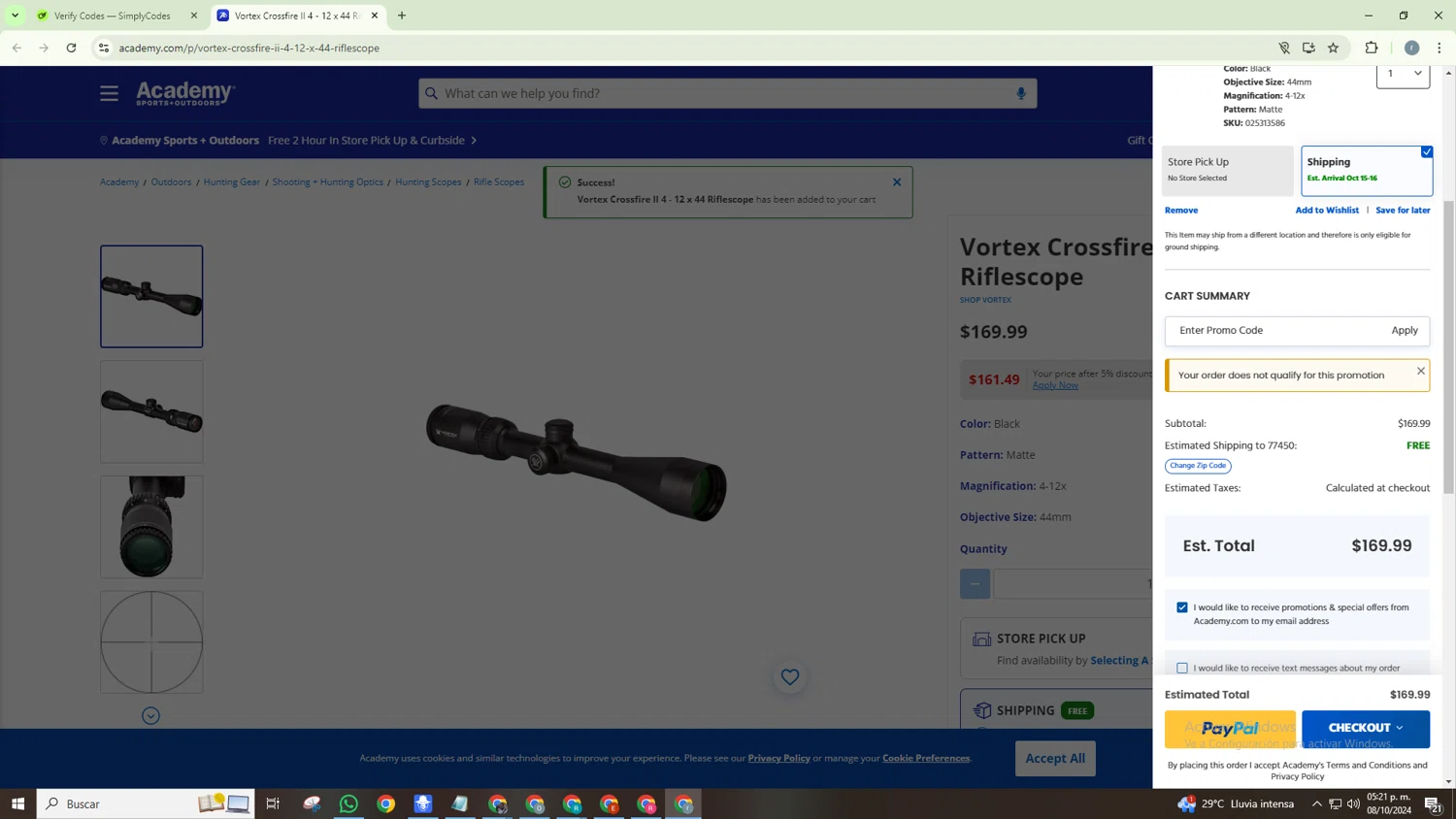Open Cookie Preferences link
This screenshot has width=1456, height=819.
tap(926, 758)
